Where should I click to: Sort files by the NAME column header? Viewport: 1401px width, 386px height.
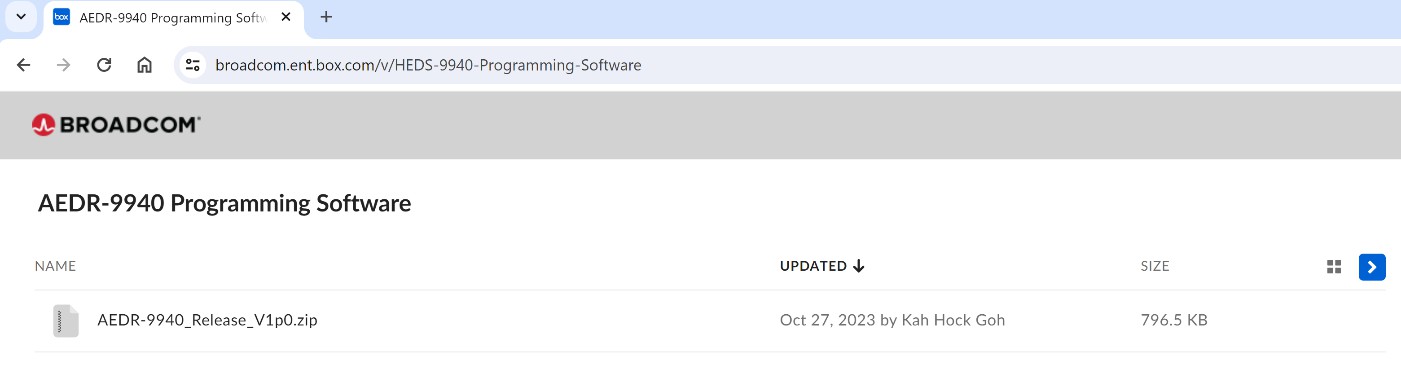point(55,266)
